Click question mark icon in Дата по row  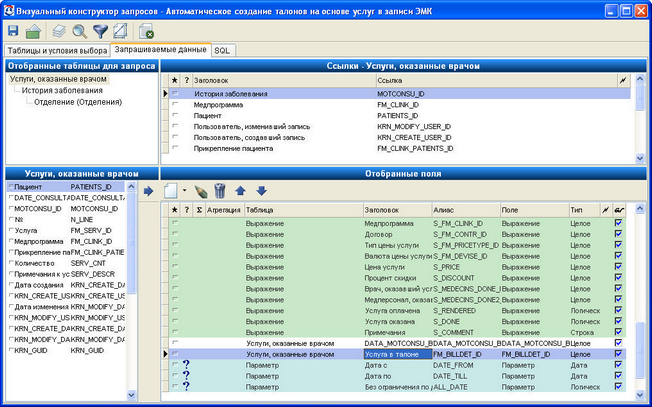(x=186, y=375)
